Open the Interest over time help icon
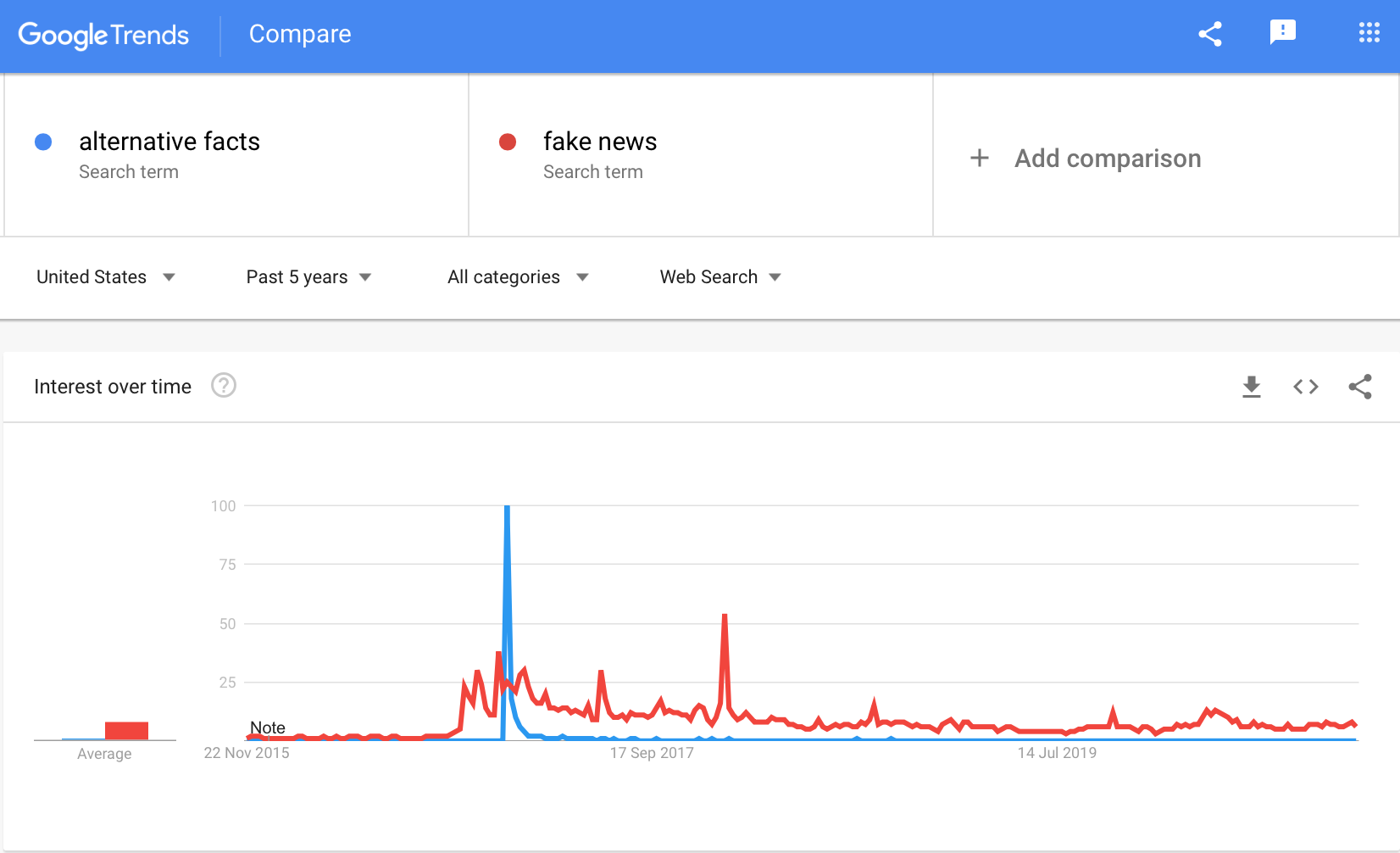 click(224, 386)
